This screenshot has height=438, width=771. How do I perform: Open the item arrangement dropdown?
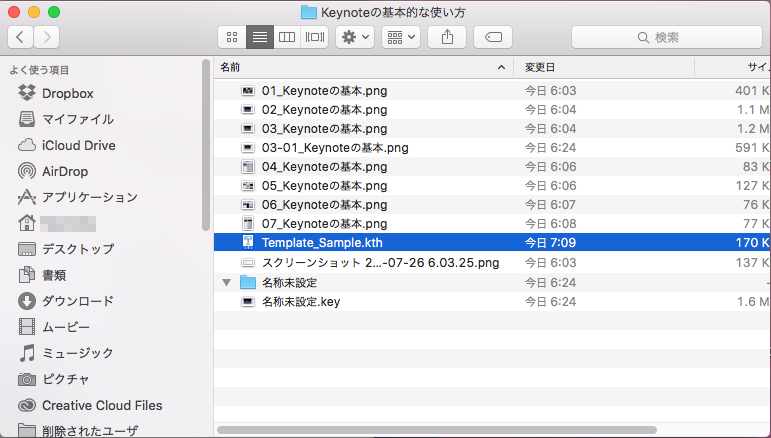point(401,37)
